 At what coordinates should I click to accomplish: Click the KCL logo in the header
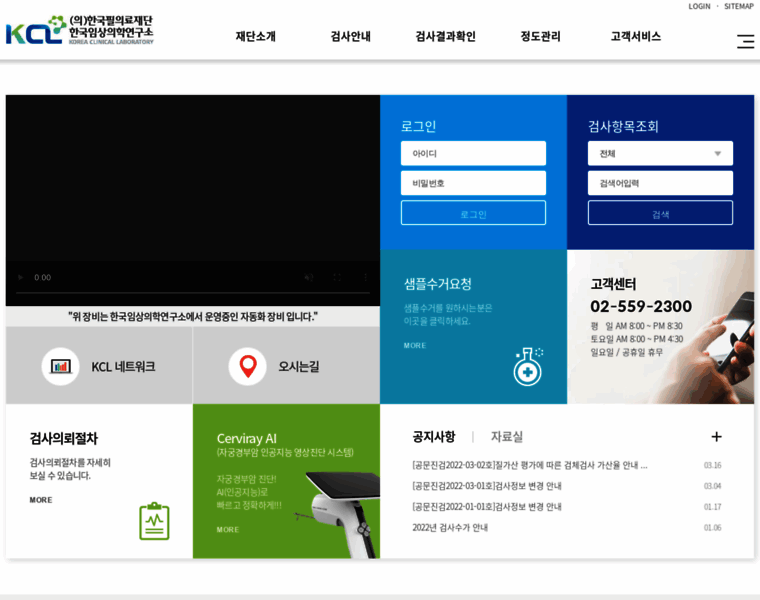tap(79, 30)
